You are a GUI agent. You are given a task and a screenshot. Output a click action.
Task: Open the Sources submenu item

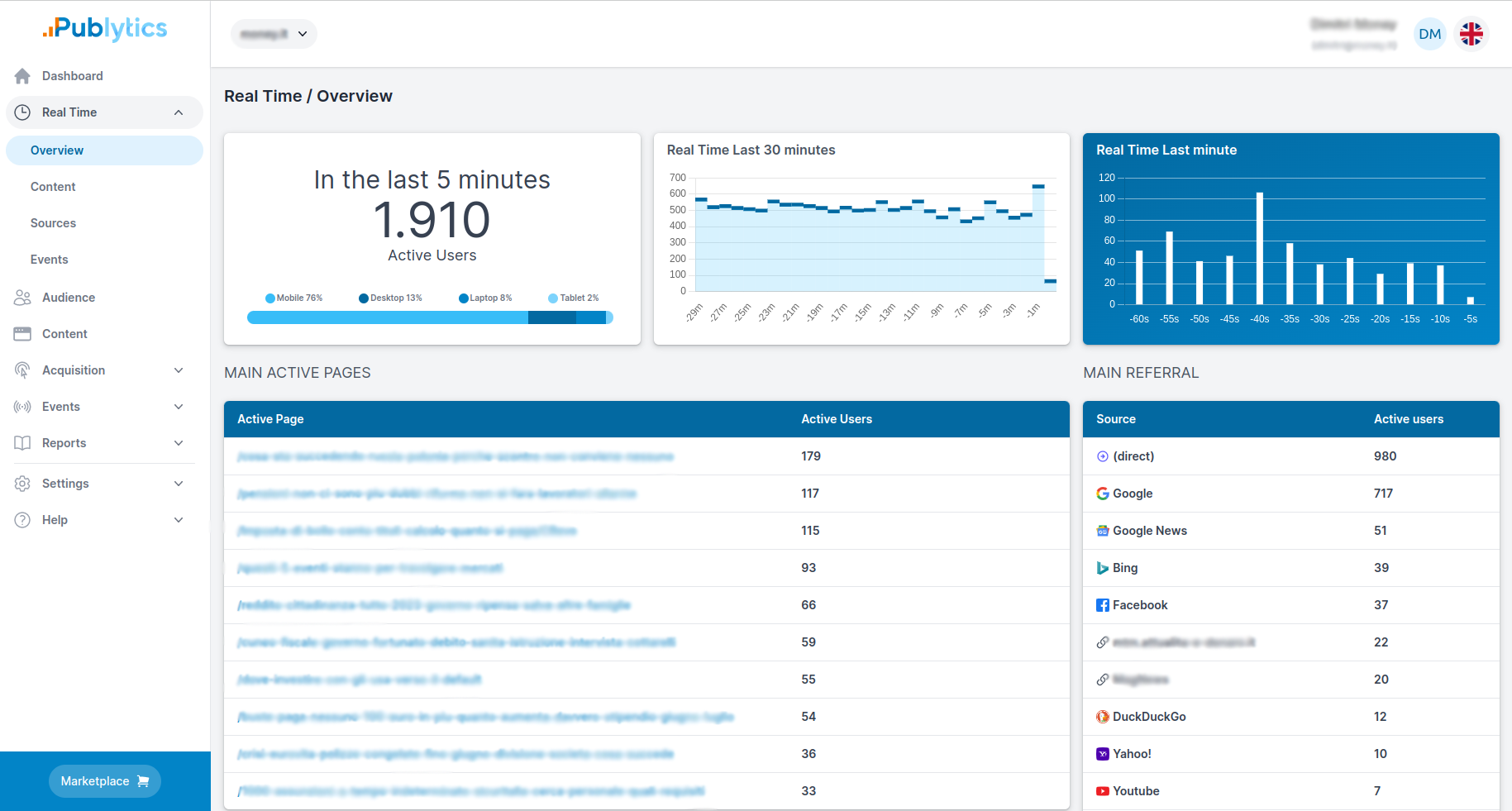tap(53, 223)
